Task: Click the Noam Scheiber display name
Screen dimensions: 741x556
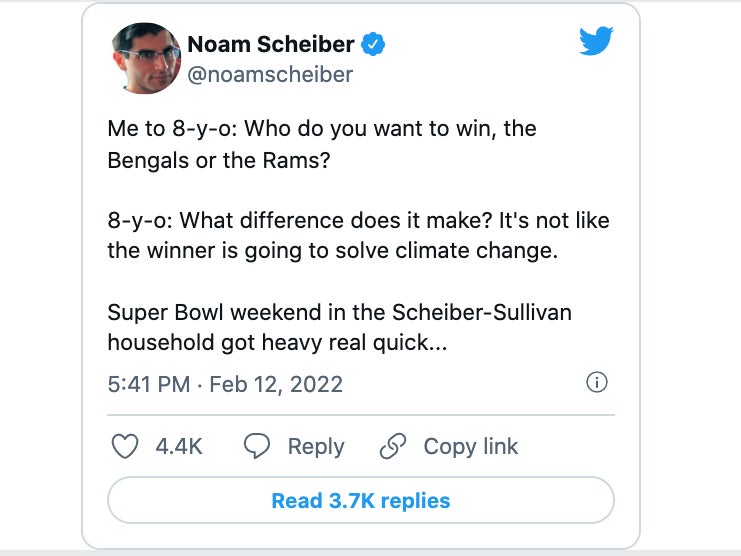Action: 270,44
